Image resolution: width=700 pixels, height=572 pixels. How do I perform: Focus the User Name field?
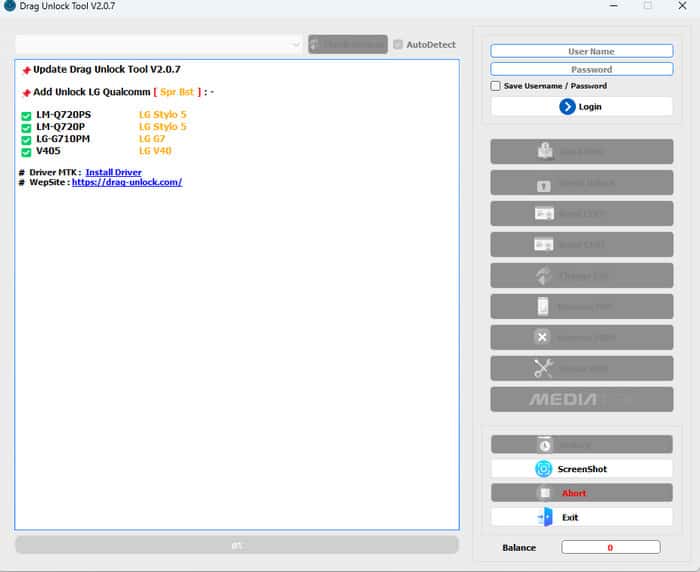pos(582,51)
